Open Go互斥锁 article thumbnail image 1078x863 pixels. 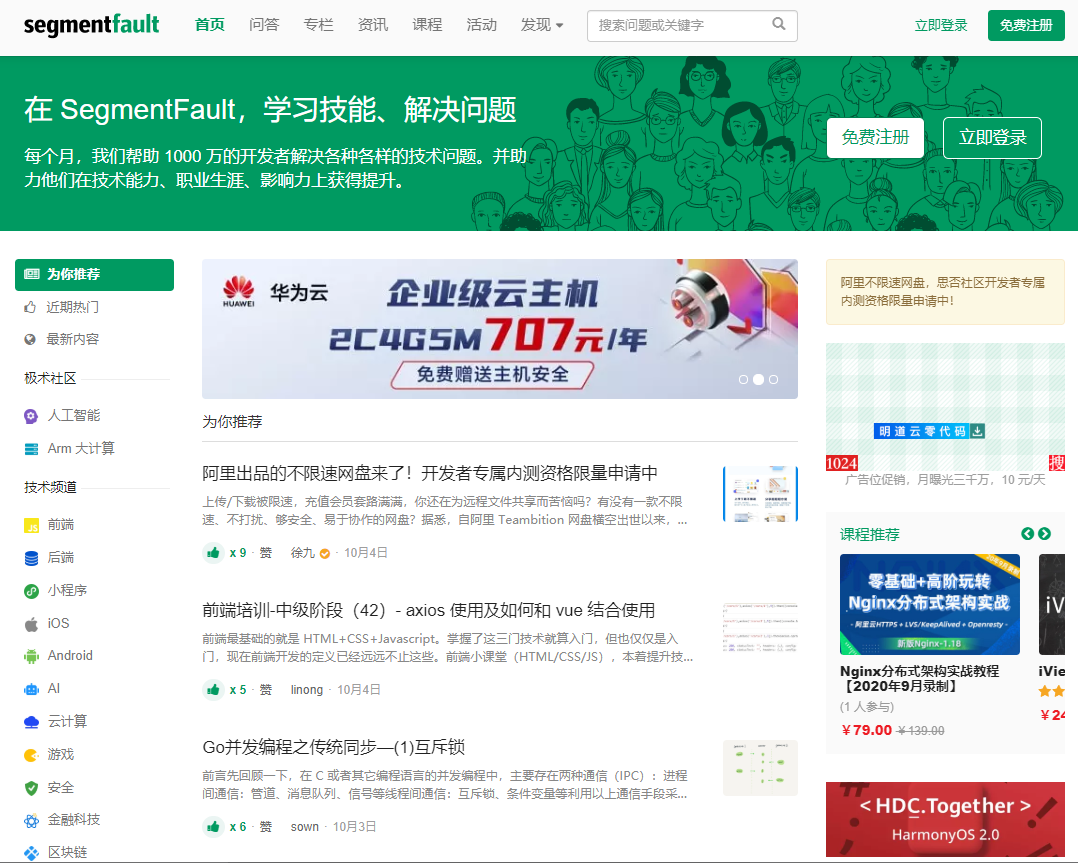tap(760, 767)
